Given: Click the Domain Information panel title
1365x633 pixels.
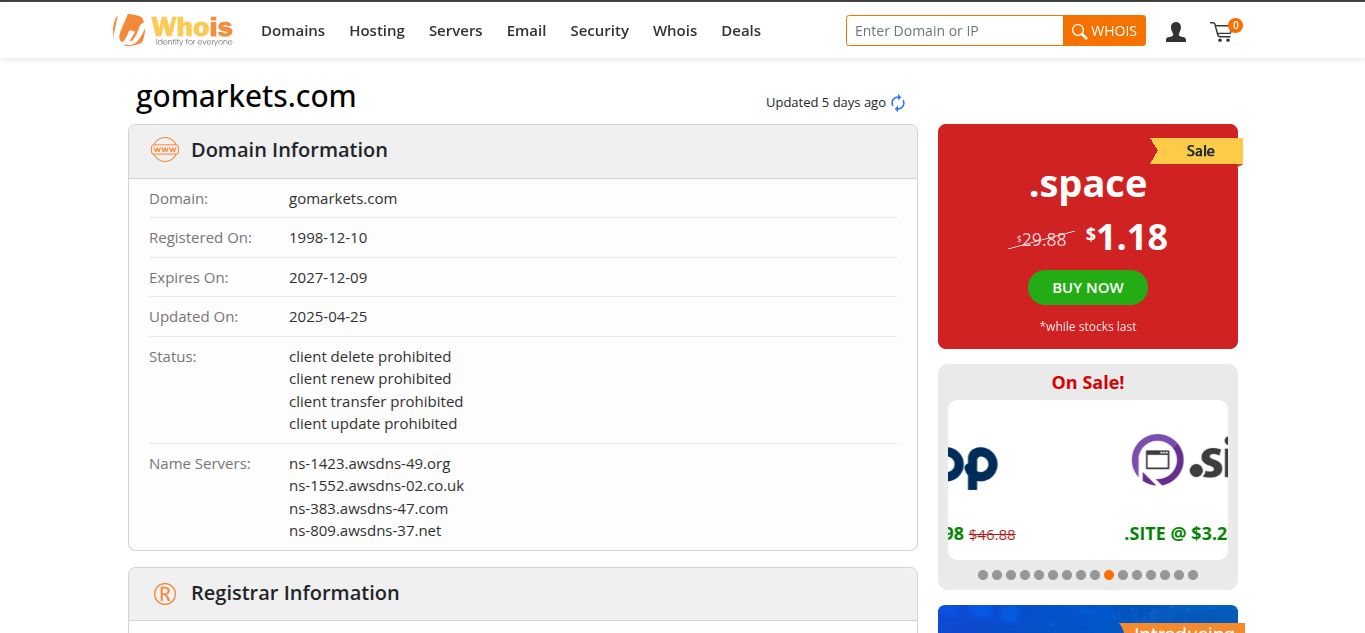Looking at the screenshot, I should point(289,151).
